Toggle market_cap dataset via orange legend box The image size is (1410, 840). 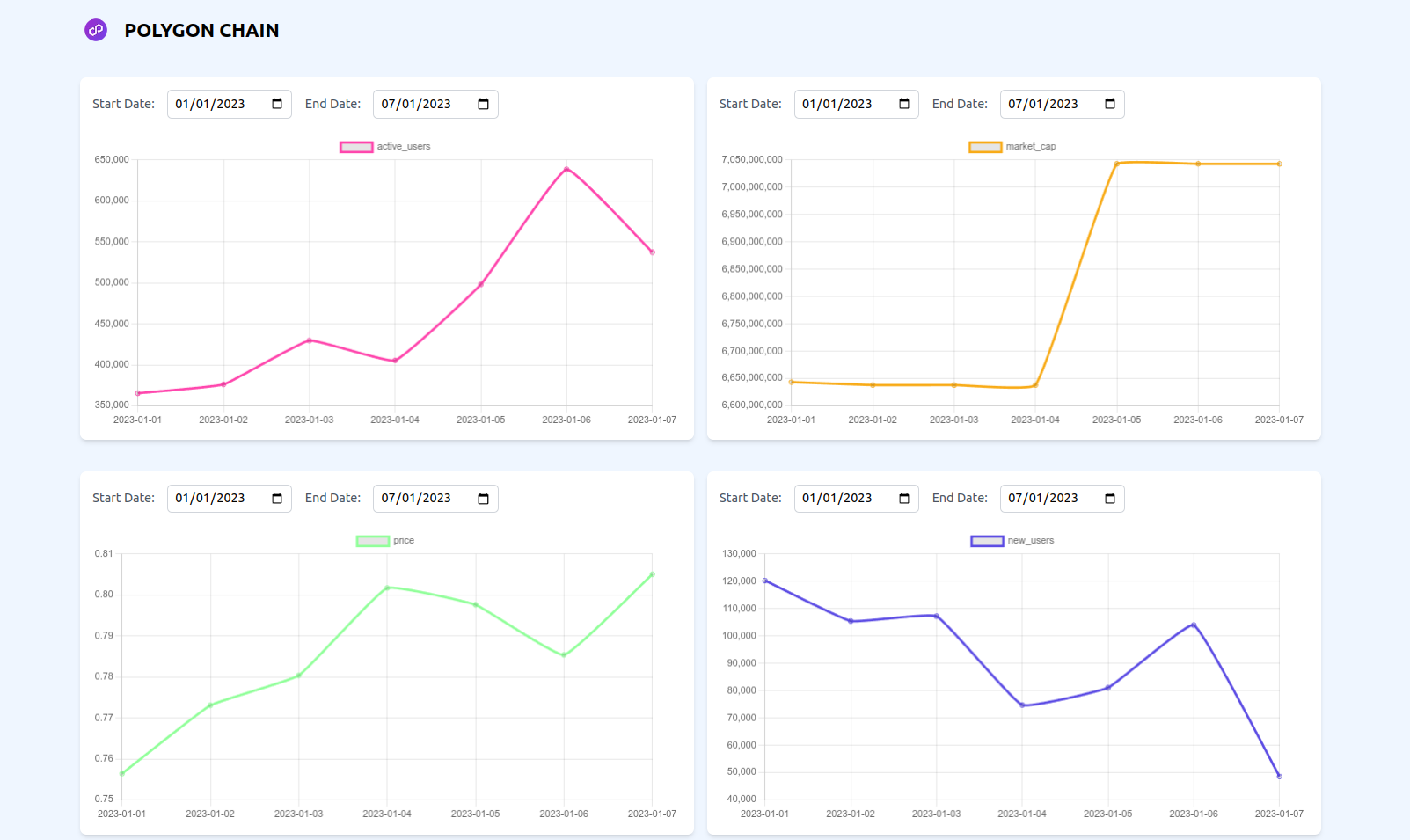985,147
